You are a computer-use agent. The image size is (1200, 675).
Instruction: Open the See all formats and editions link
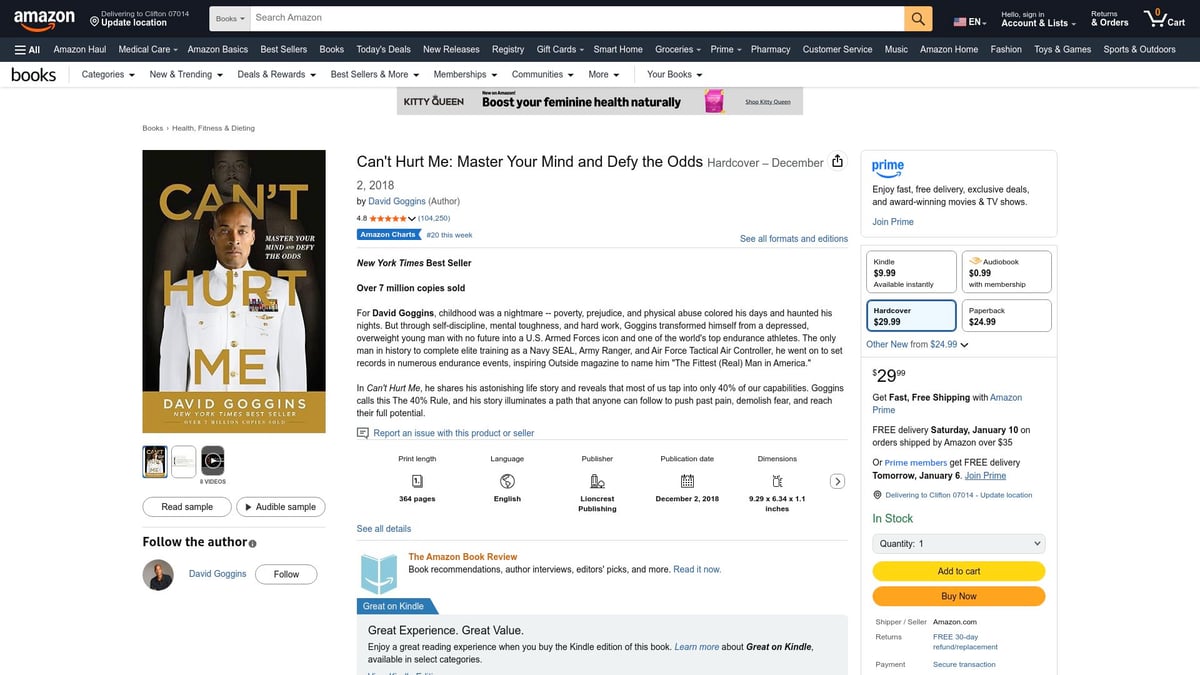[x=793, y=238]
